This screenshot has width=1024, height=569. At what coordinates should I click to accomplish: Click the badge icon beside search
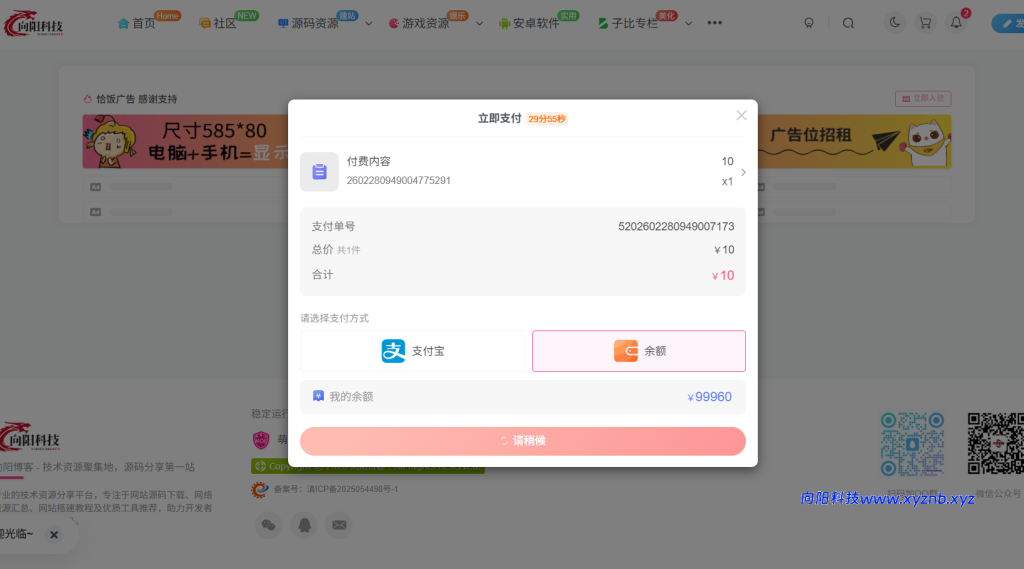point(809,24)
